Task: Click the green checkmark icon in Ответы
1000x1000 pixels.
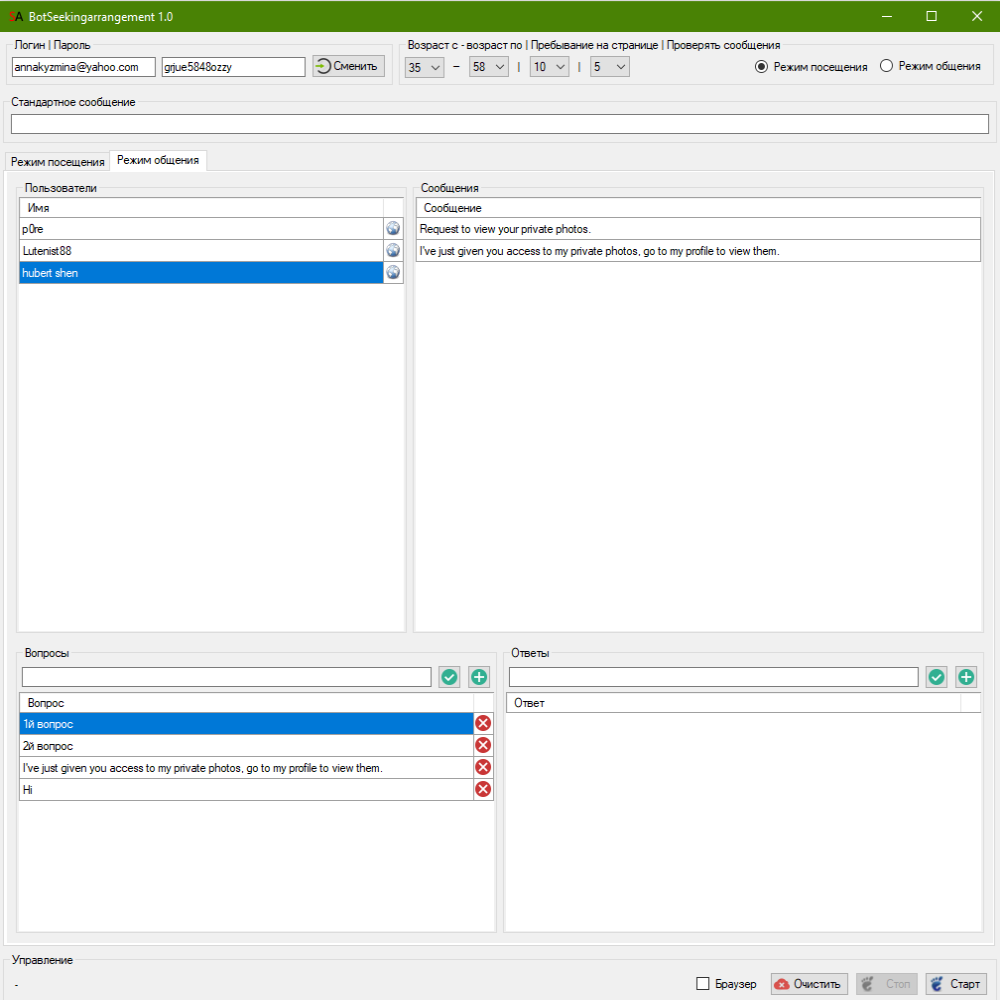Action: 937,677
